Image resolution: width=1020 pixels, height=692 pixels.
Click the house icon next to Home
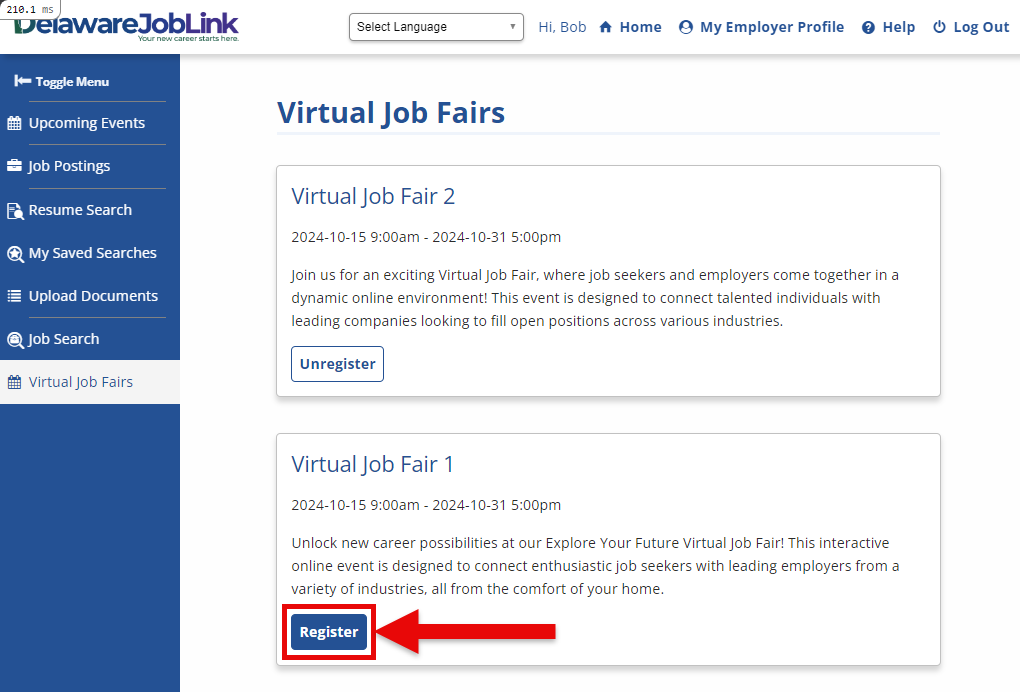[605, 27]
